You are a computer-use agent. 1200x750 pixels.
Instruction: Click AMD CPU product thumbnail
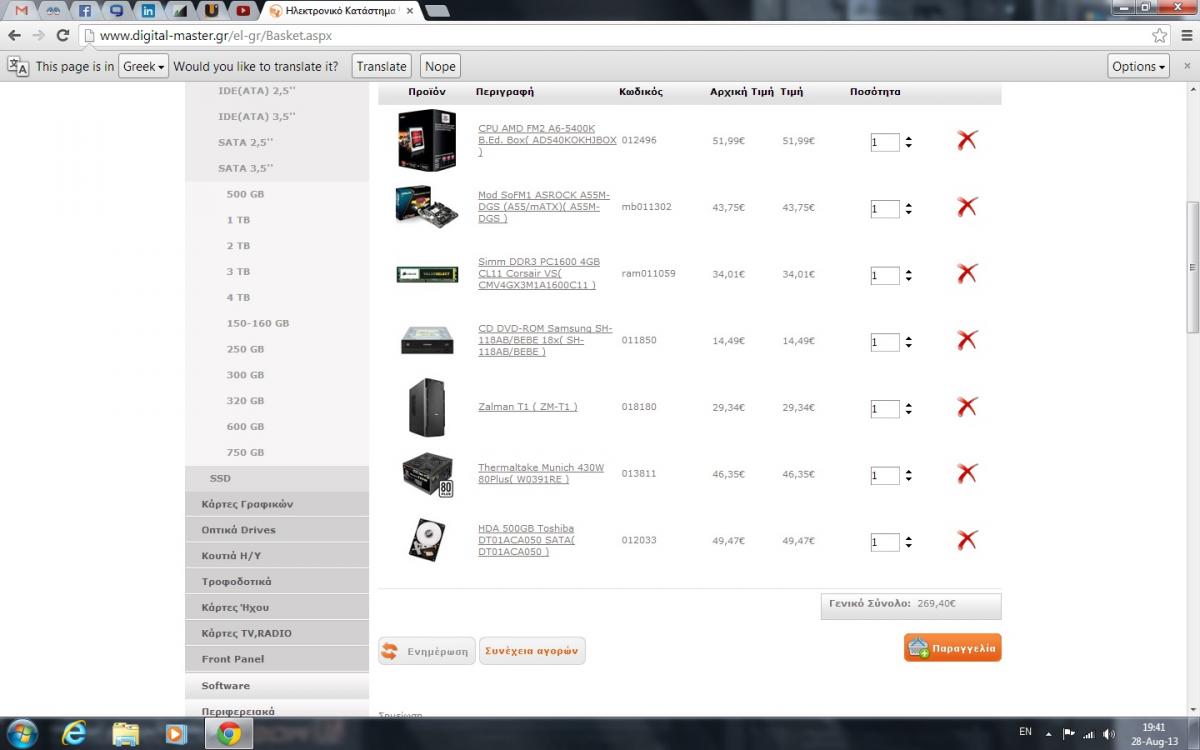click(427, 140)
